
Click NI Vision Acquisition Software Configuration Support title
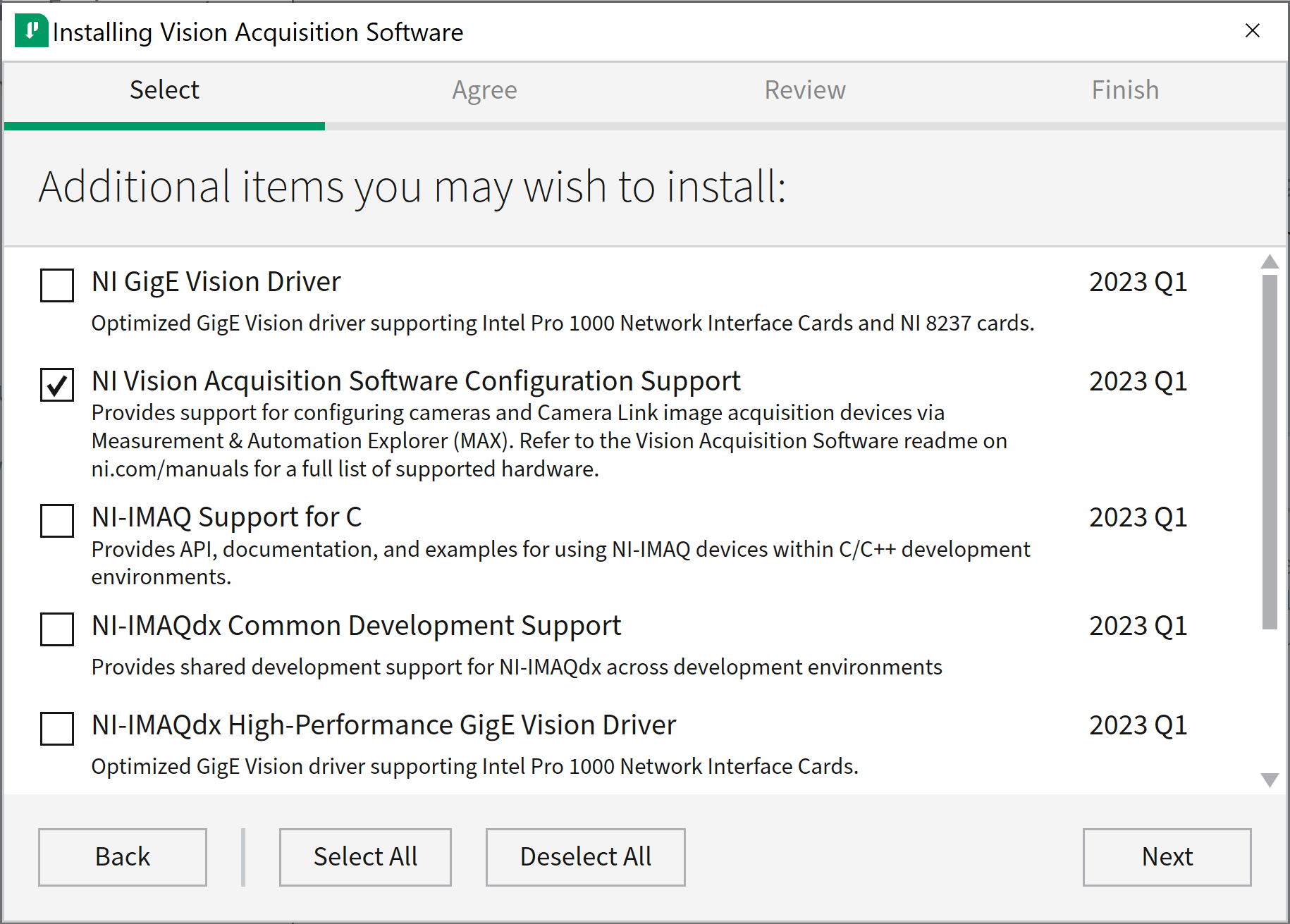tap(416, 382)
